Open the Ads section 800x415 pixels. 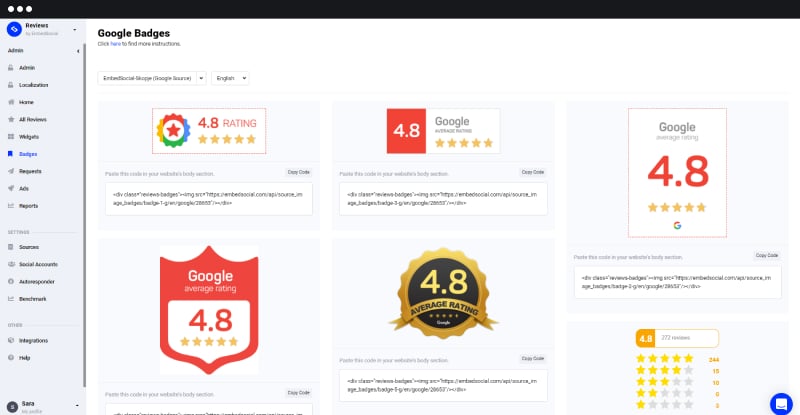(x=24, y=189)
